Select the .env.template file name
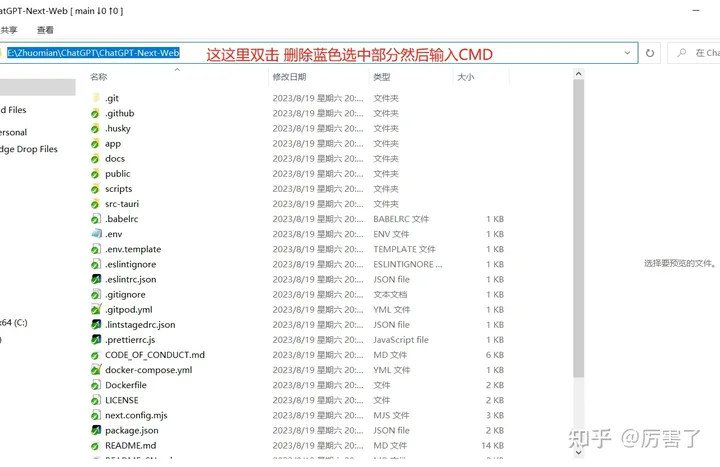720x467 pixels. (133, 249)
